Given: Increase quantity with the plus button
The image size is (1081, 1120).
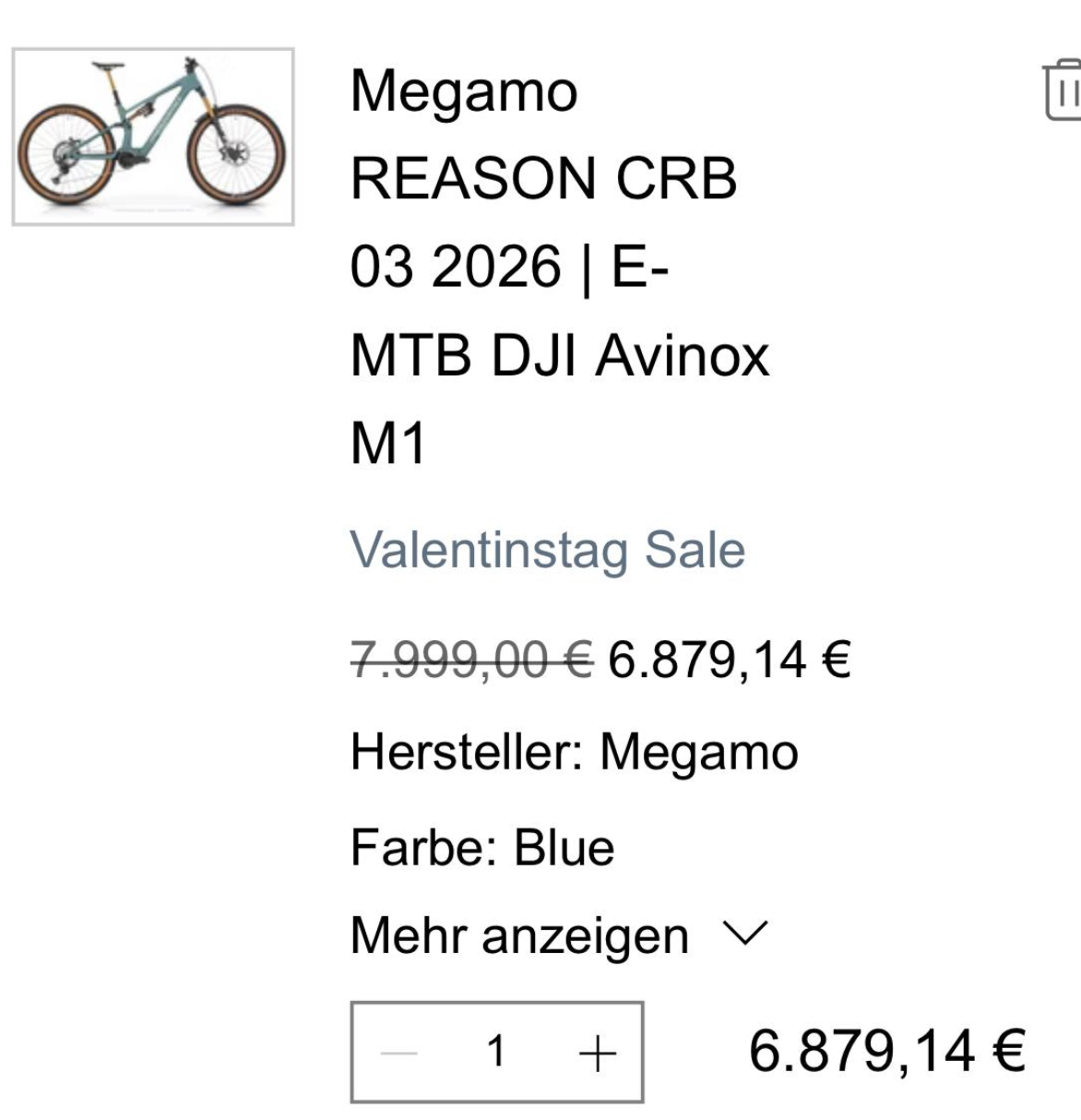Looking at the screenshot, I should click(597, 1053).
